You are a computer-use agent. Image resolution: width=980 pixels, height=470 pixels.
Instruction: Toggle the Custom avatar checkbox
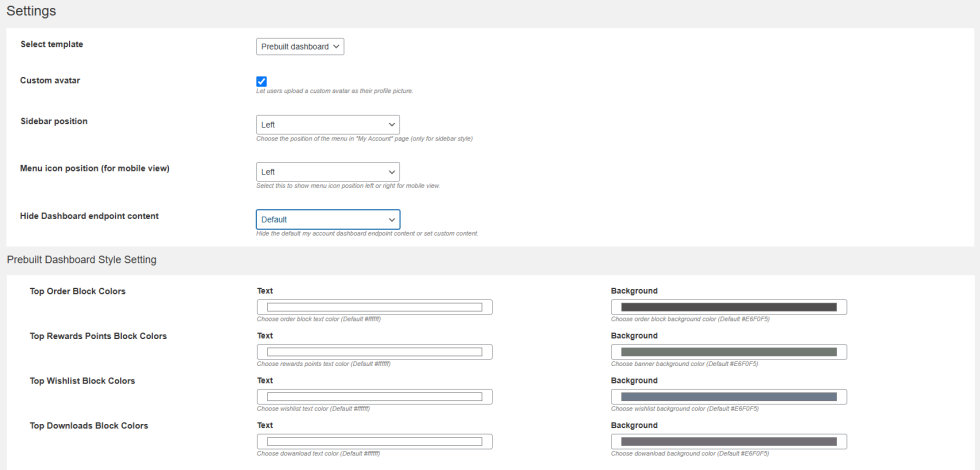(261, 81)
